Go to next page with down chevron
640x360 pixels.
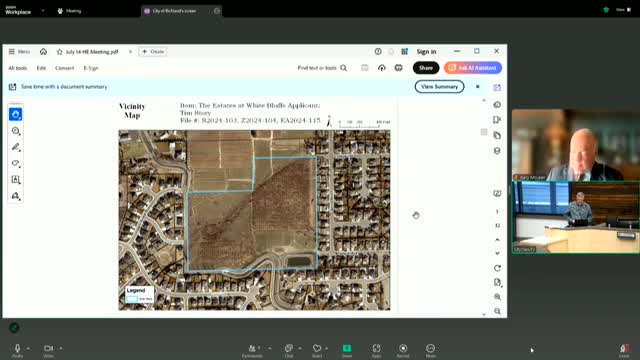(497, 253)
